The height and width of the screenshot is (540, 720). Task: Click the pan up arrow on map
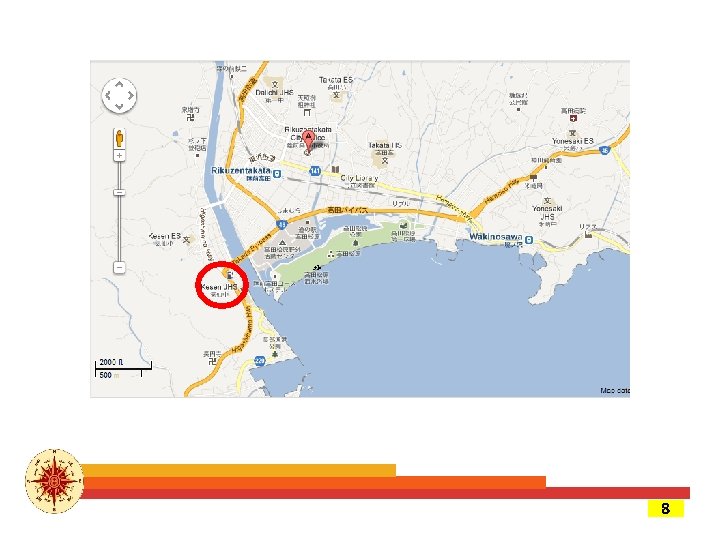tap(119, 84)
